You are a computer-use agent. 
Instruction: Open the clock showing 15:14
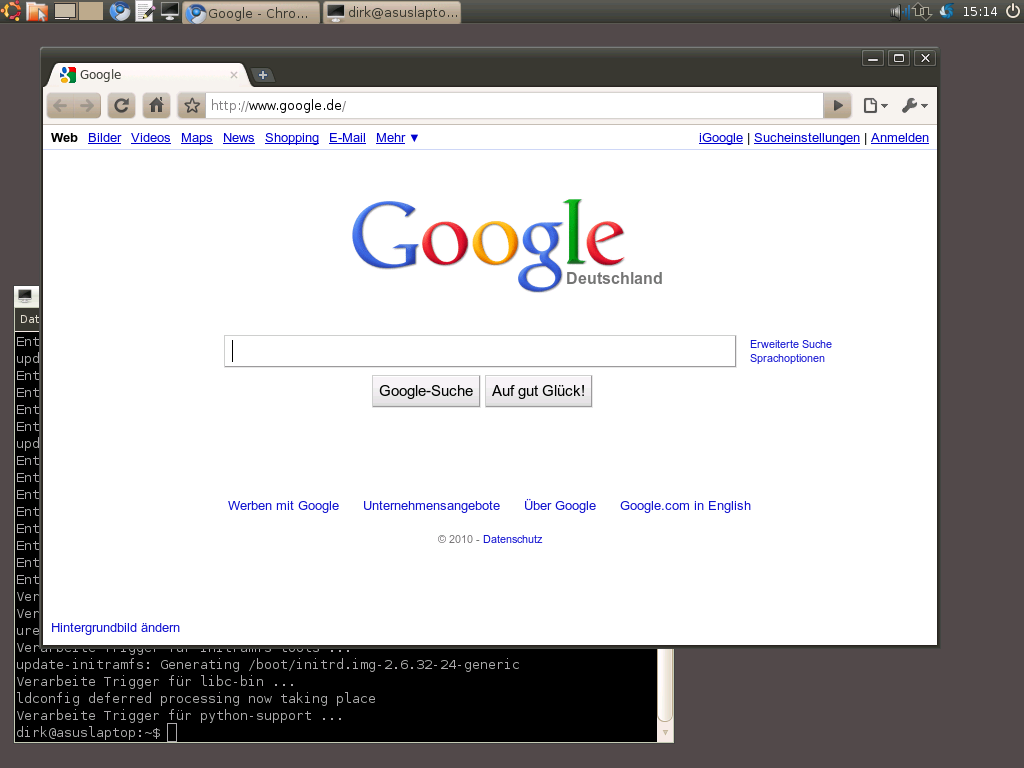pyautogui.click(x=980, y=11)
